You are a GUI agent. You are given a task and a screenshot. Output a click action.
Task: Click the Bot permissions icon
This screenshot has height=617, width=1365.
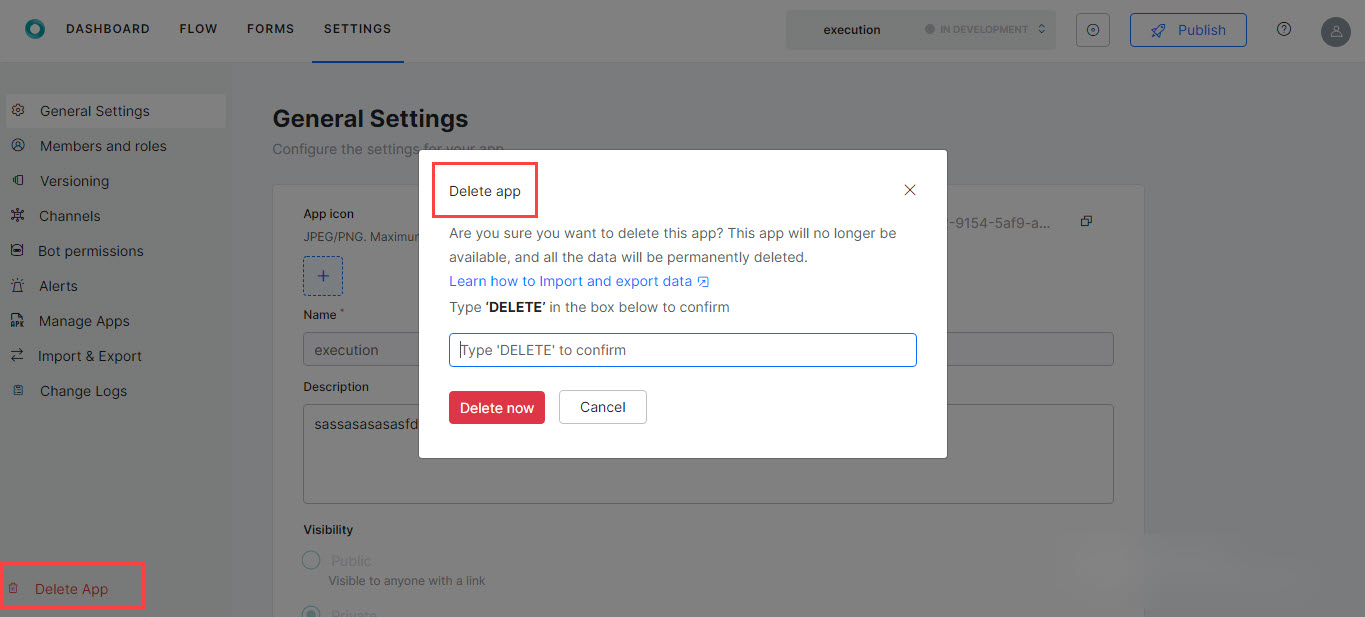click(x=17, y=250)
